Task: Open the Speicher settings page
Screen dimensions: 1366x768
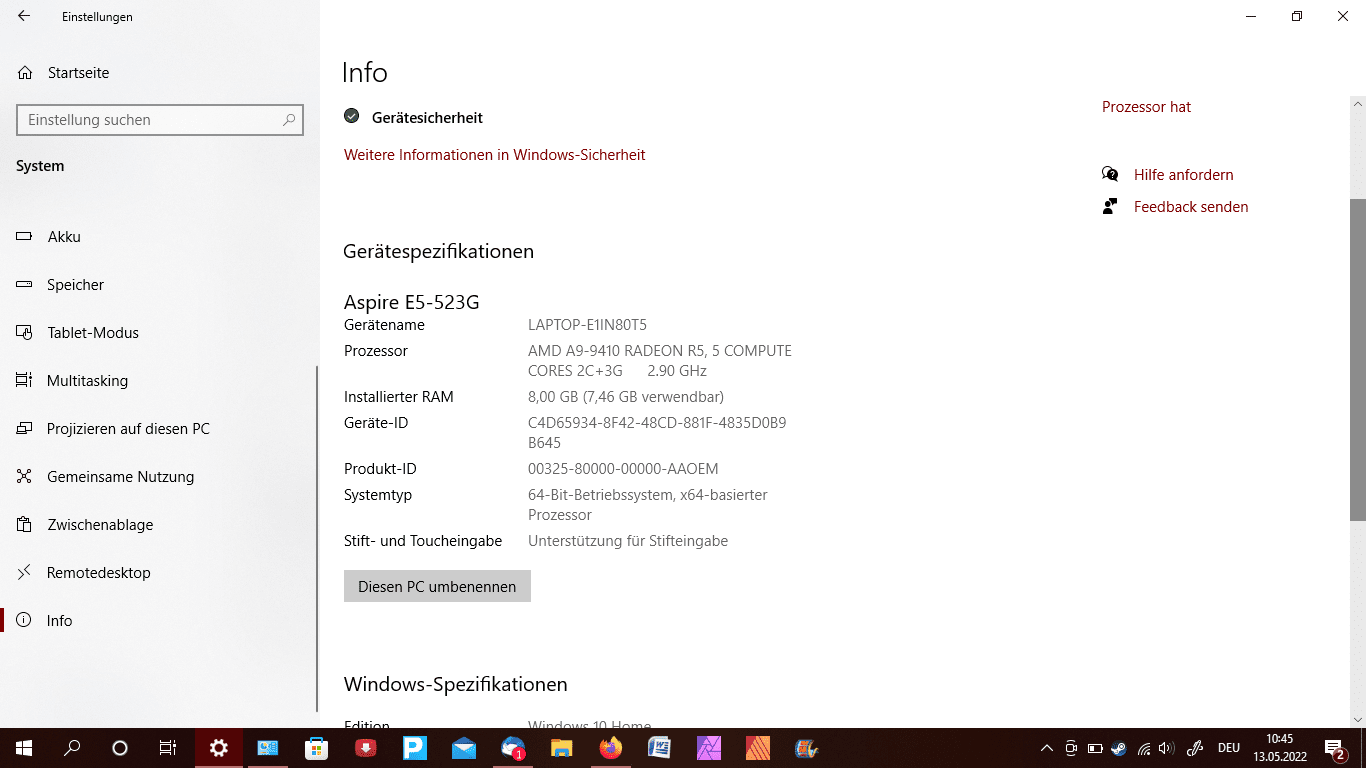Action: [75, 285]
